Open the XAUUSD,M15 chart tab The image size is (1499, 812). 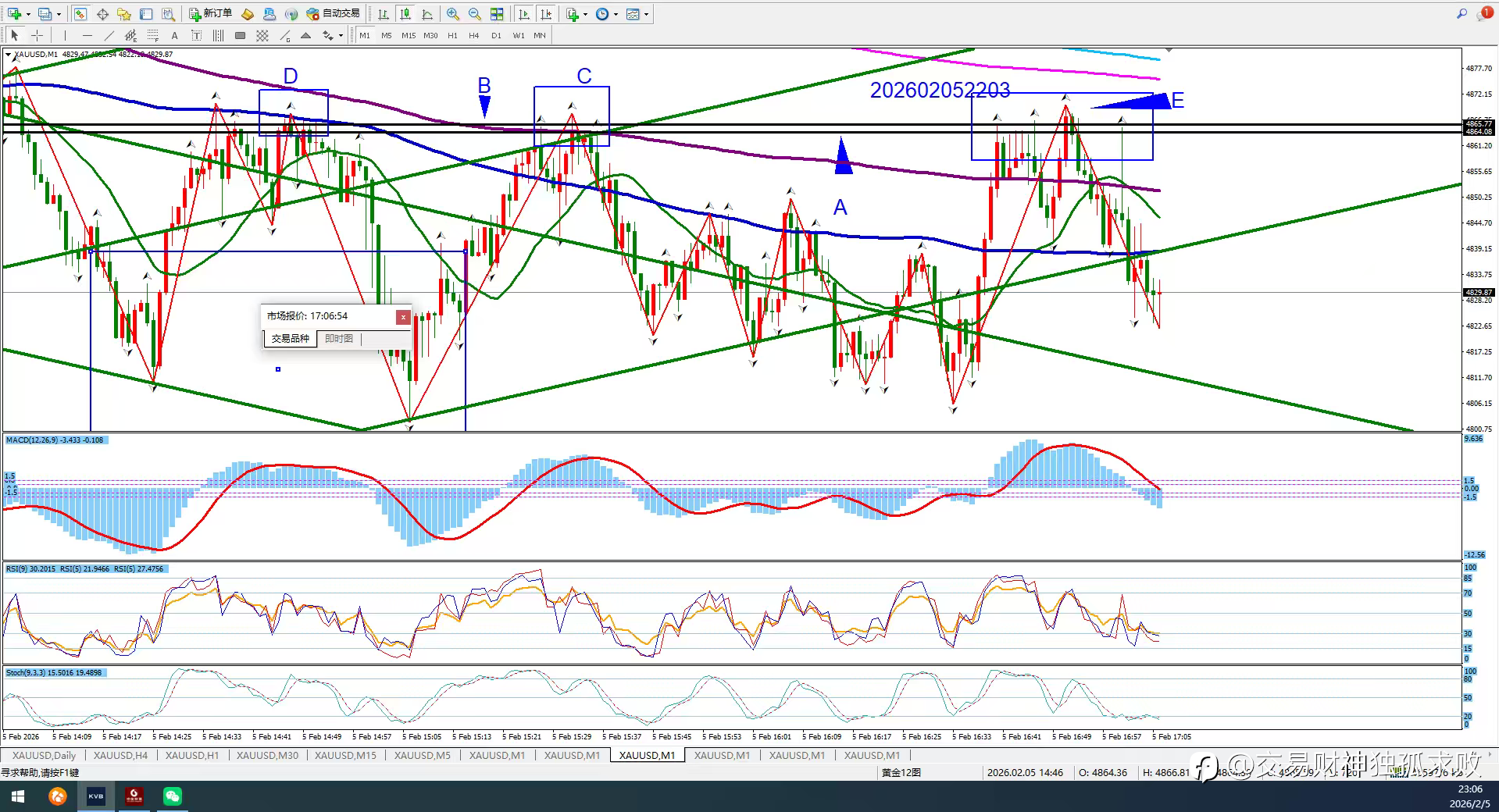345,755
